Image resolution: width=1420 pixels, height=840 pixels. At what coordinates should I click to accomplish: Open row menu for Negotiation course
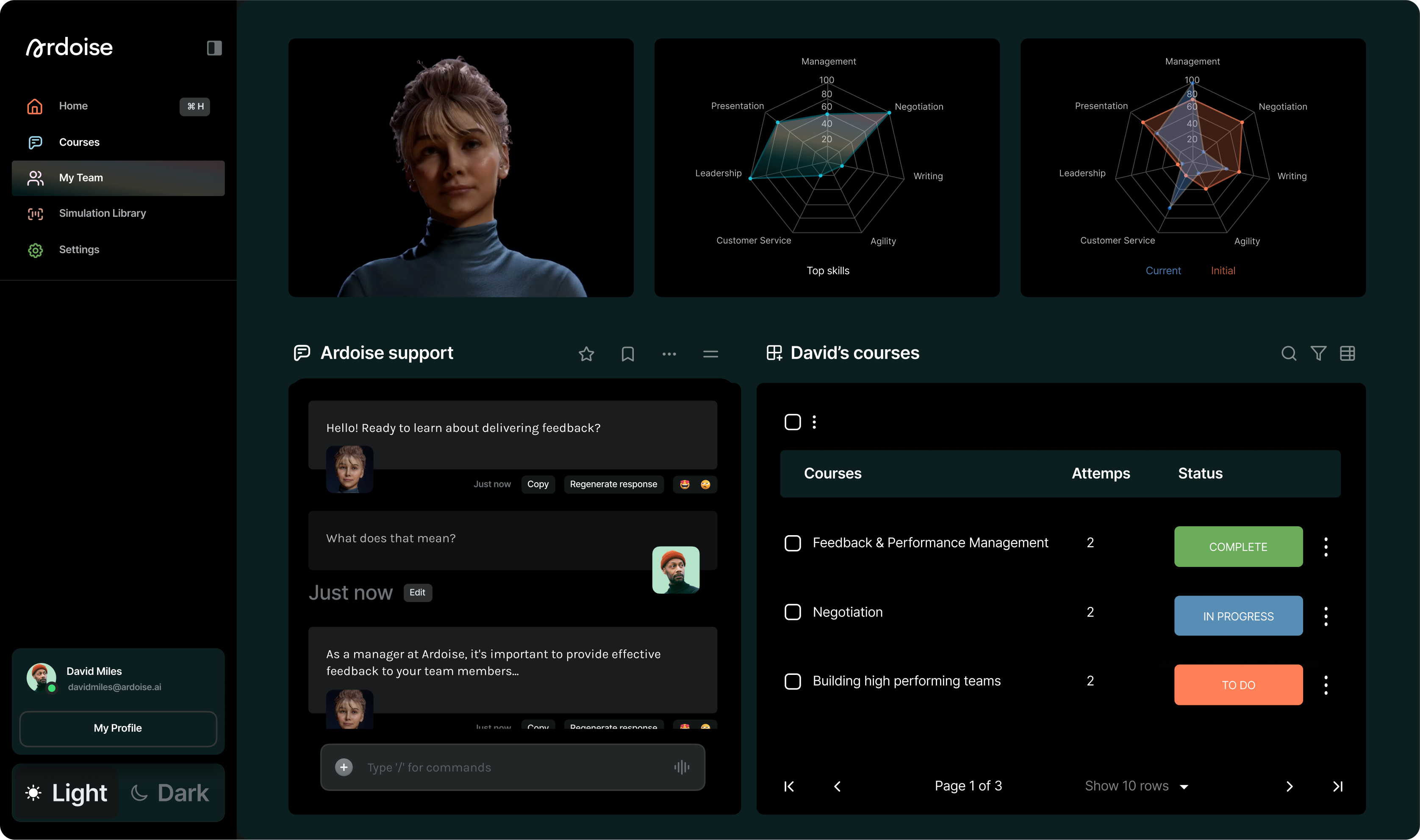[1326, 616]
